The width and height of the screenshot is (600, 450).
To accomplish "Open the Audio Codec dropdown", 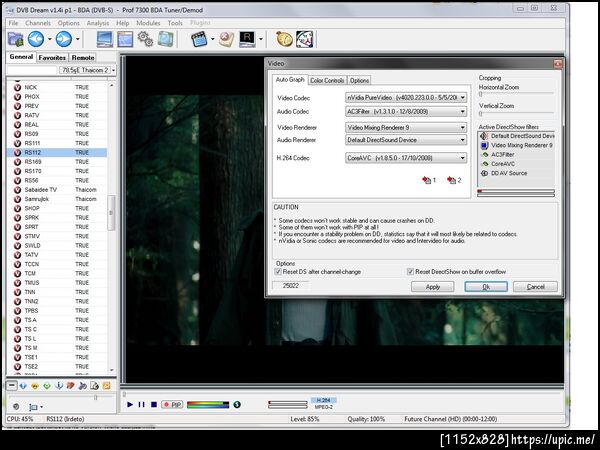I will (x=406, y=112).
